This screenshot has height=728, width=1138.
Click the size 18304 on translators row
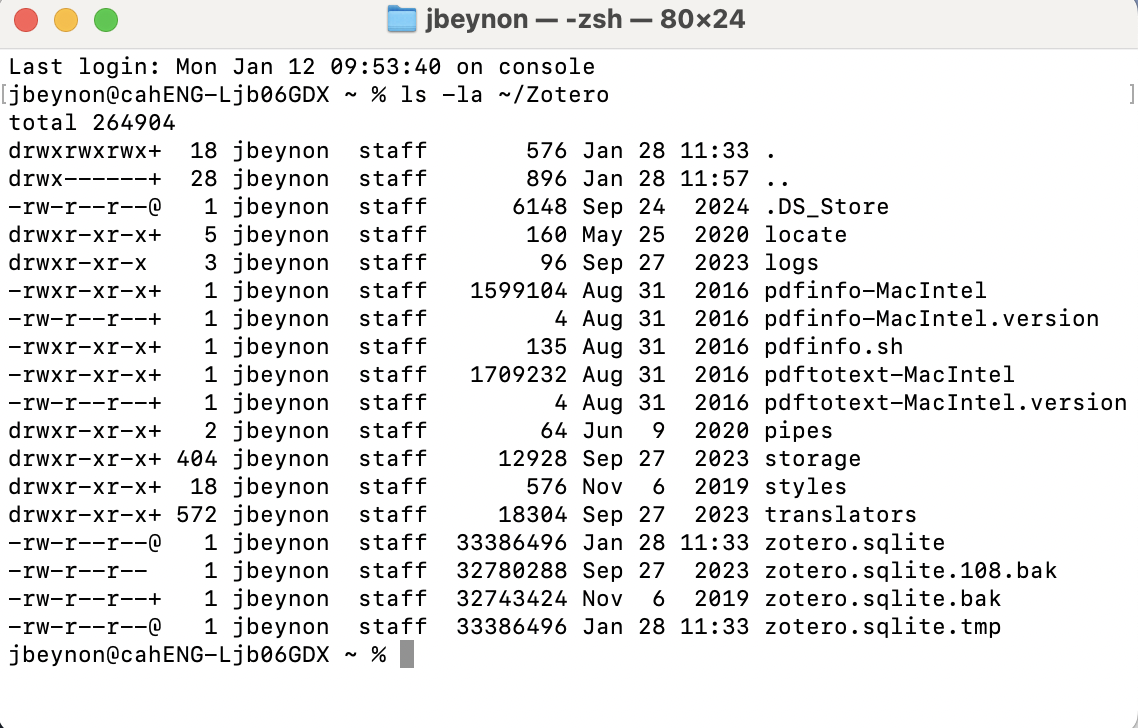tap(533, 515)
